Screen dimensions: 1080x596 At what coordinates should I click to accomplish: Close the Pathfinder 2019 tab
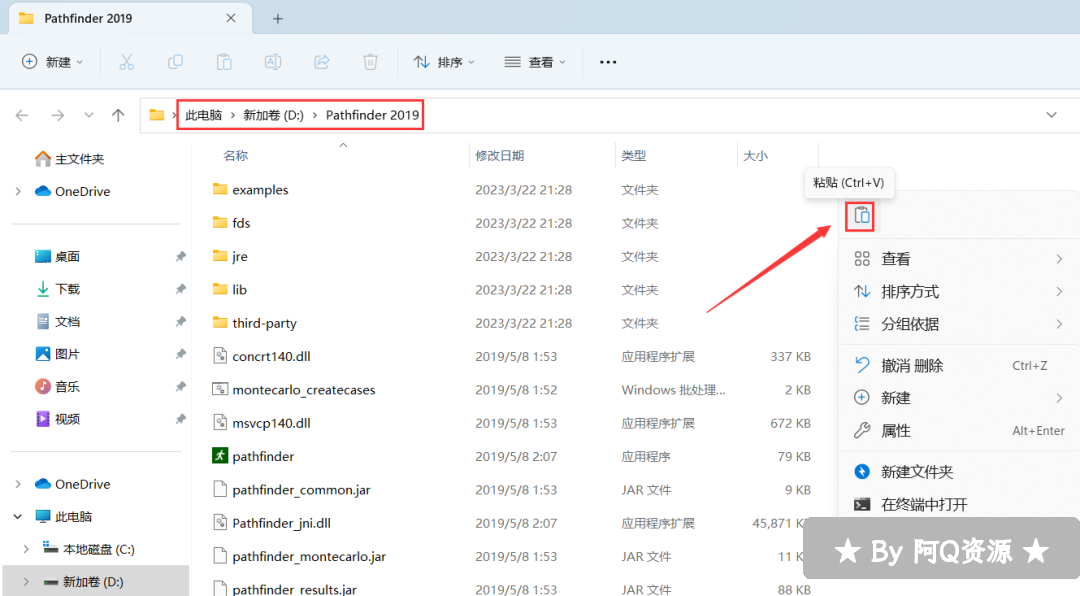[231, 19]
